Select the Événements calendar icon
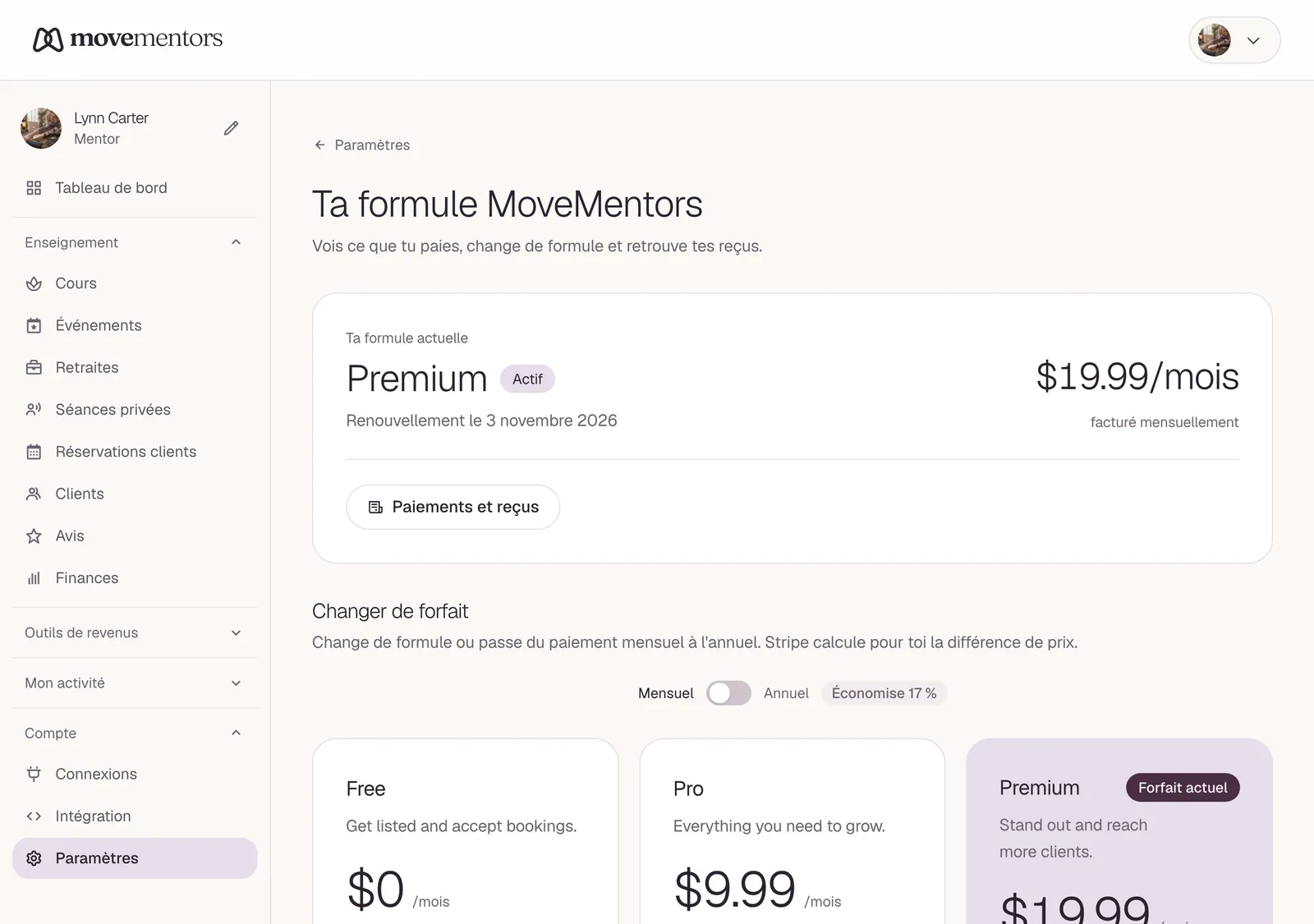This screenshot has height=924, width=1314. coord(34,326)
